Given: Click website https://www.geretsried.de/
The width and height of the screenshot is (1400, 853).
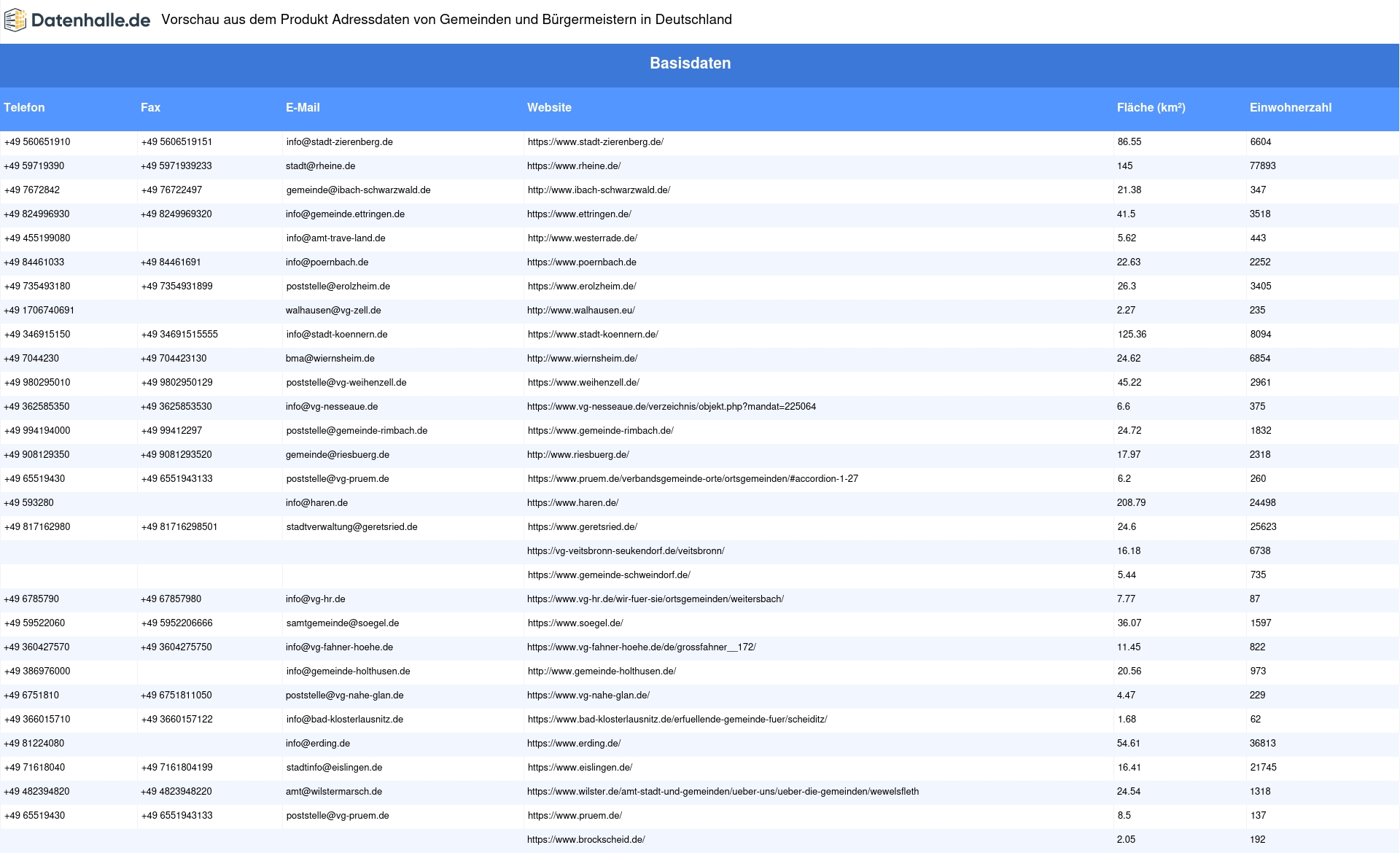Looking at the screenshot, I should coord(583,527).
